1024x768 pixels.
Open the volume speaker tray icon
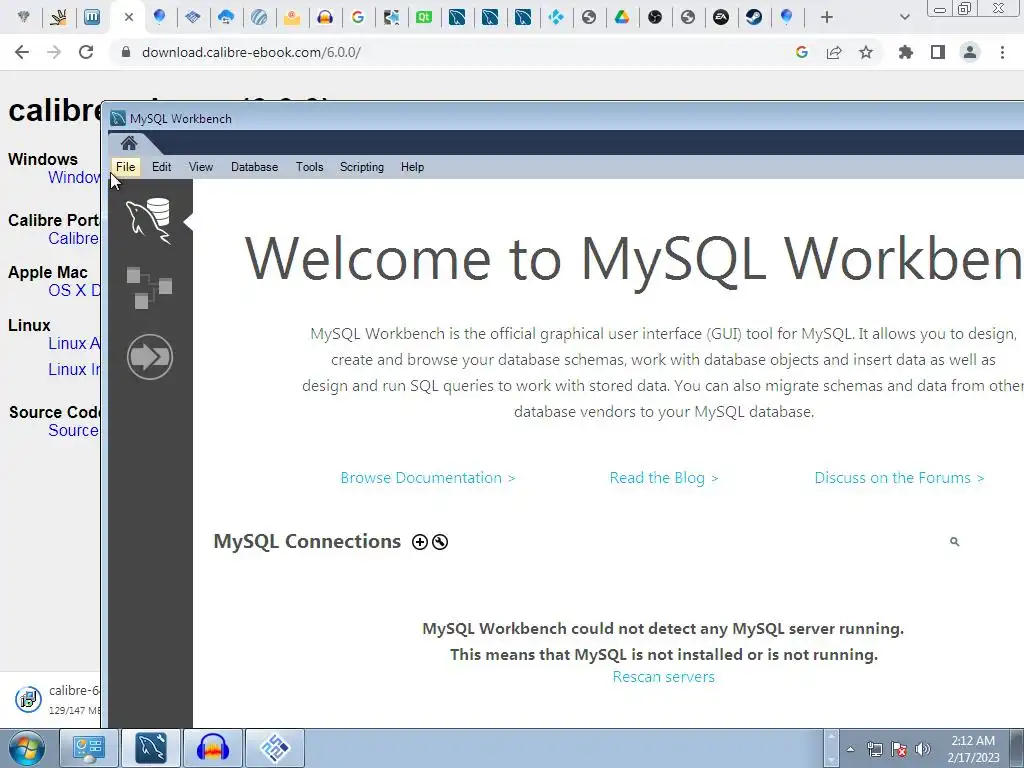(x=923, y=749)
